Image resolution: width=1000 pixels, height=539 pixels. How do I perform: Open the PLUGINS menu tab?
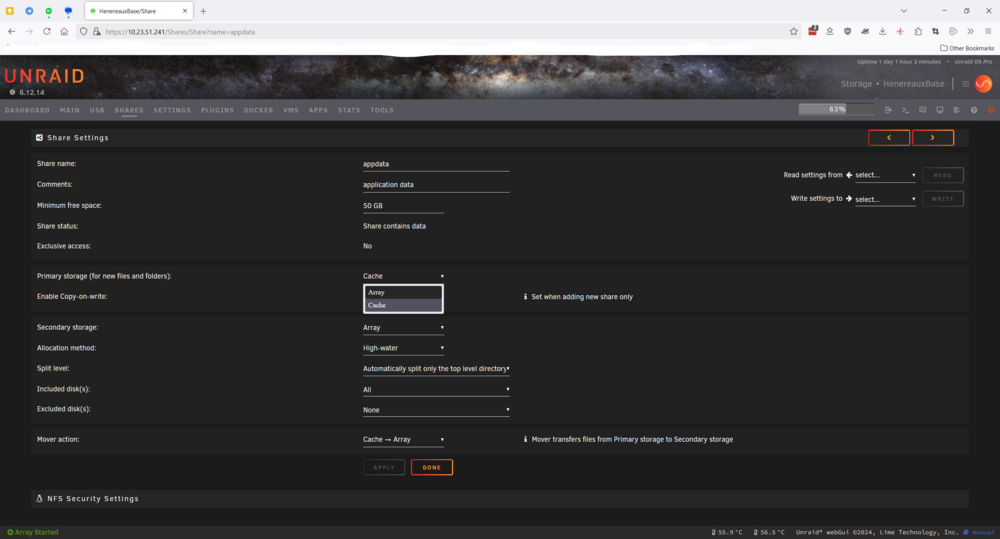coord(217,110)
